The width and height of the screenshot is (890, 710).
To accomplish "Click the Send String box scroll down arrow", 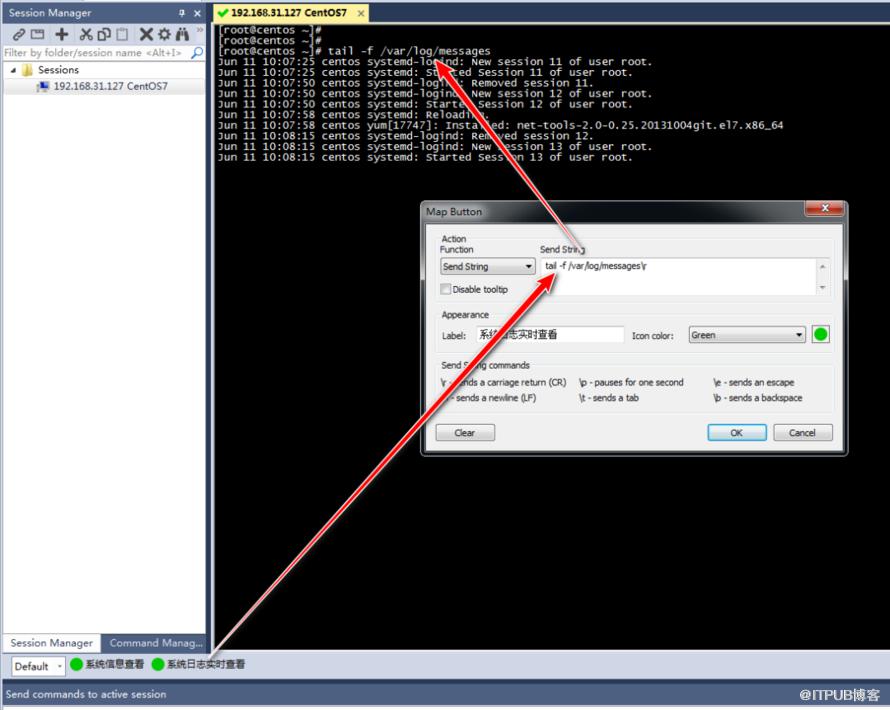I will [x=822, y=288].
